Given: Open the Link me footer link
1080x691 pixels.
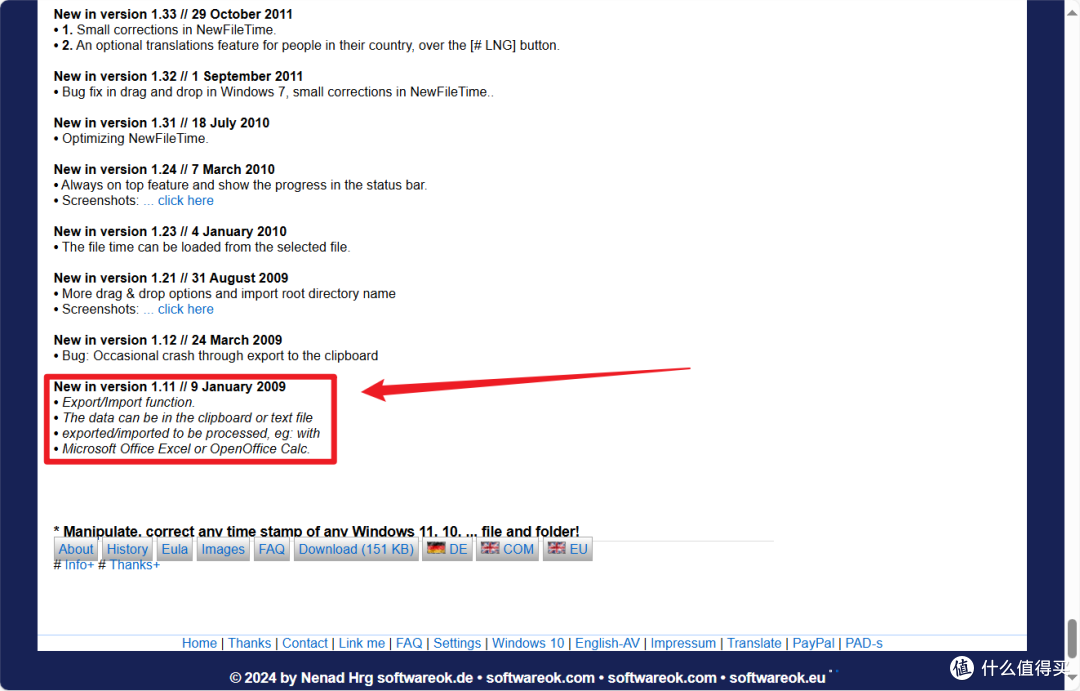Looking at the screenshot, I should (362, 643).
